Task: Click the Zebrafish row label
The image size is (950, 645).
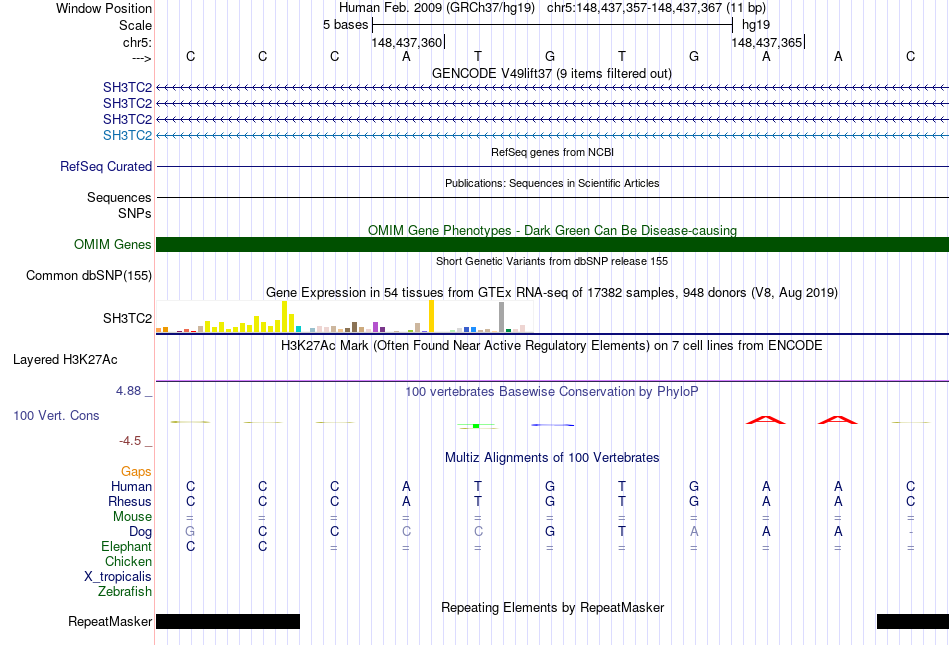Action: click(125, 591)
